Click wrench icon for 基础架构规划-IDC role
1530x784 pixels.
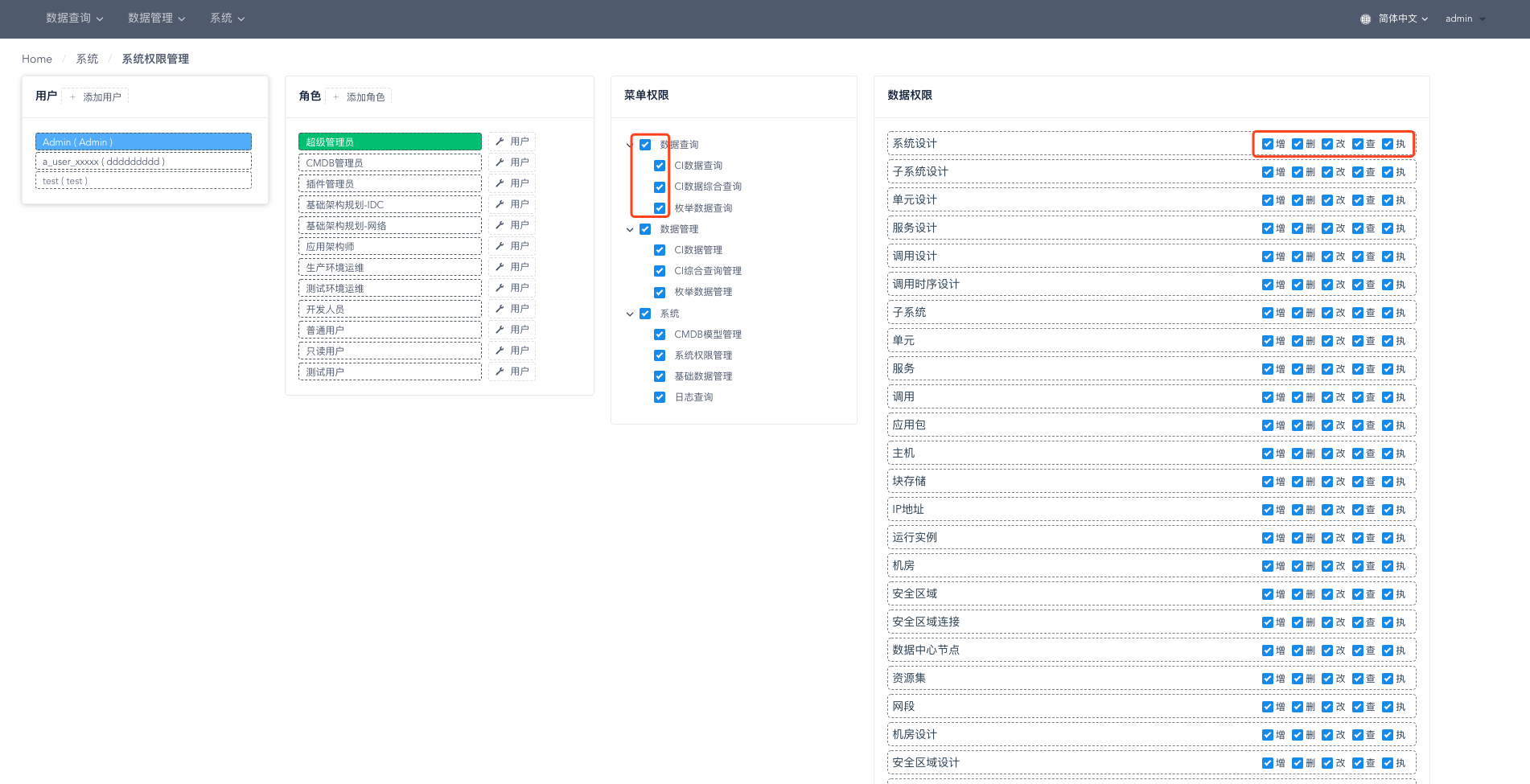(500, 204)
